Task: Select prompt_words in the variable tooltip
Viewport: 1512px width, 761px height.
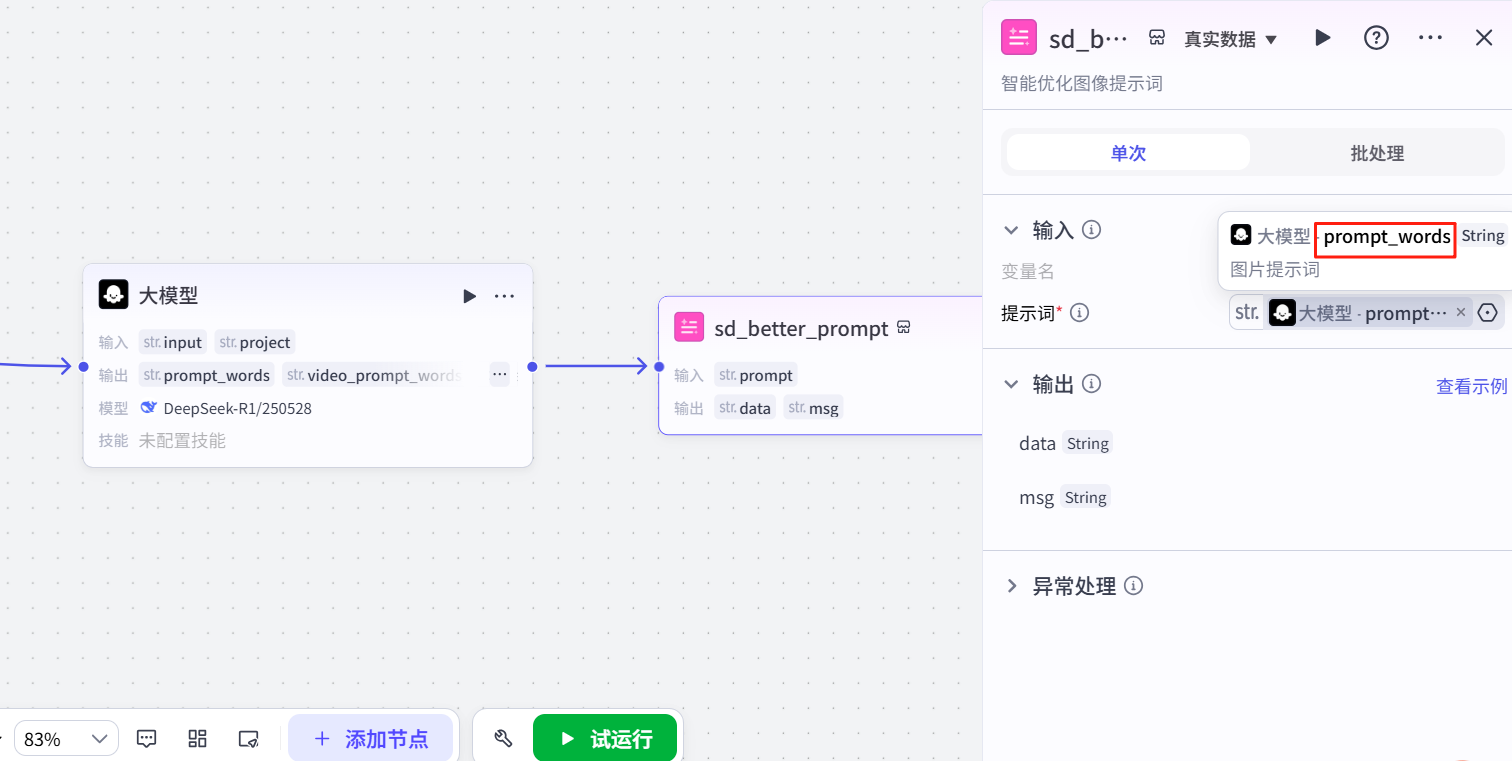Action: tap(1386, 237)
